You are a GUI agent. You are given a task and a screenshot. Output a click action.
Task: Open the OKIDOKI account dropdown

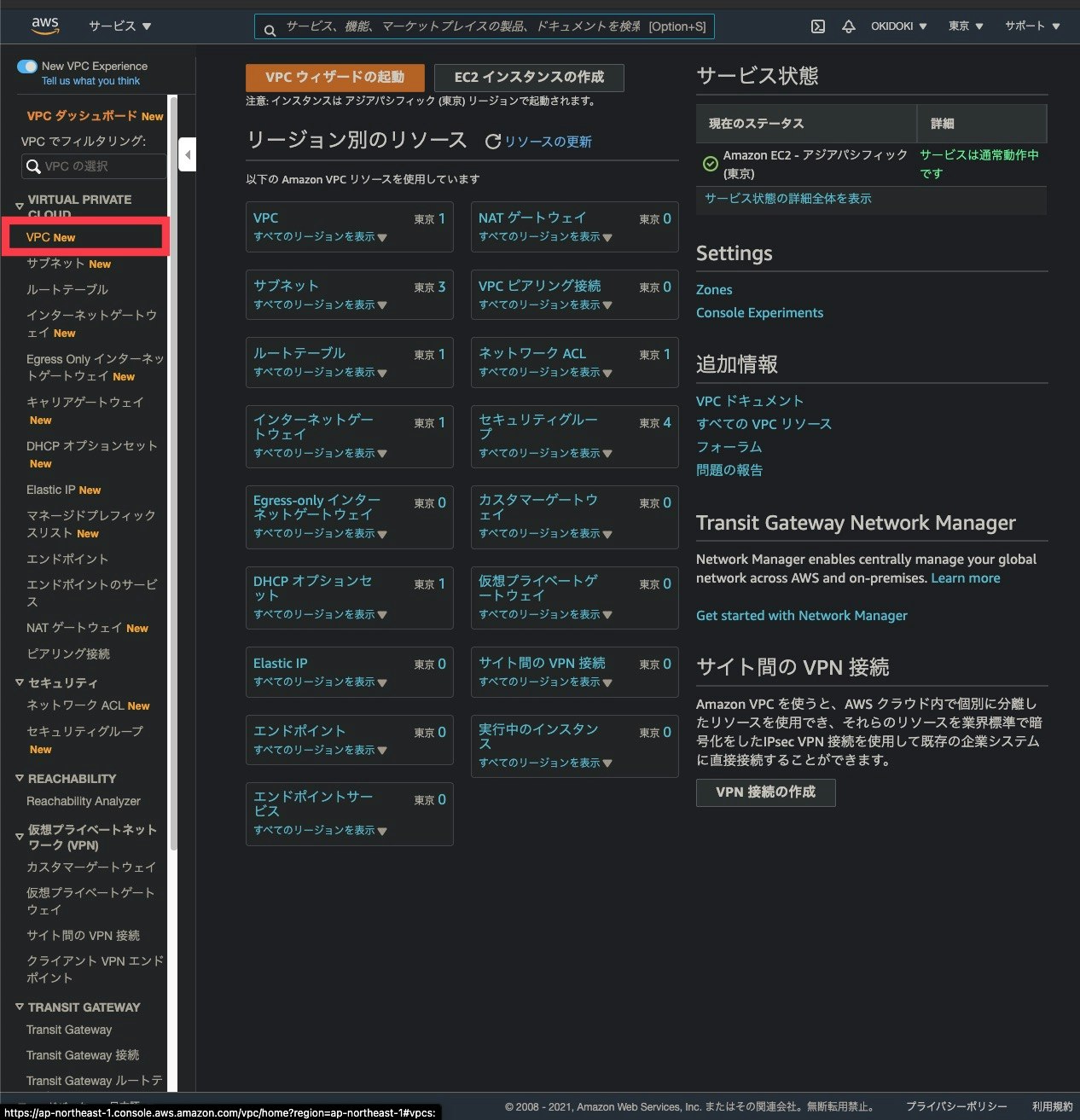coord(898,26)
